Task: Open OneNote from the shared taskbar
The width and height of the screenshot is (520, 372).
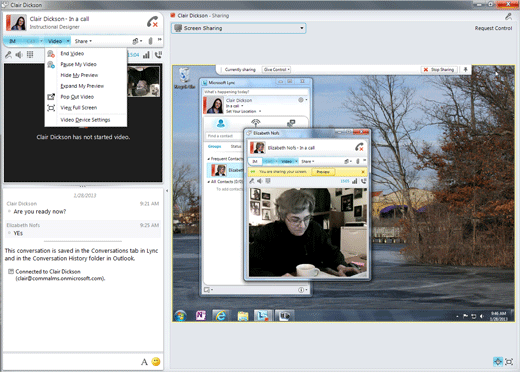Action: pyautogui.click(x=201, y=315)
